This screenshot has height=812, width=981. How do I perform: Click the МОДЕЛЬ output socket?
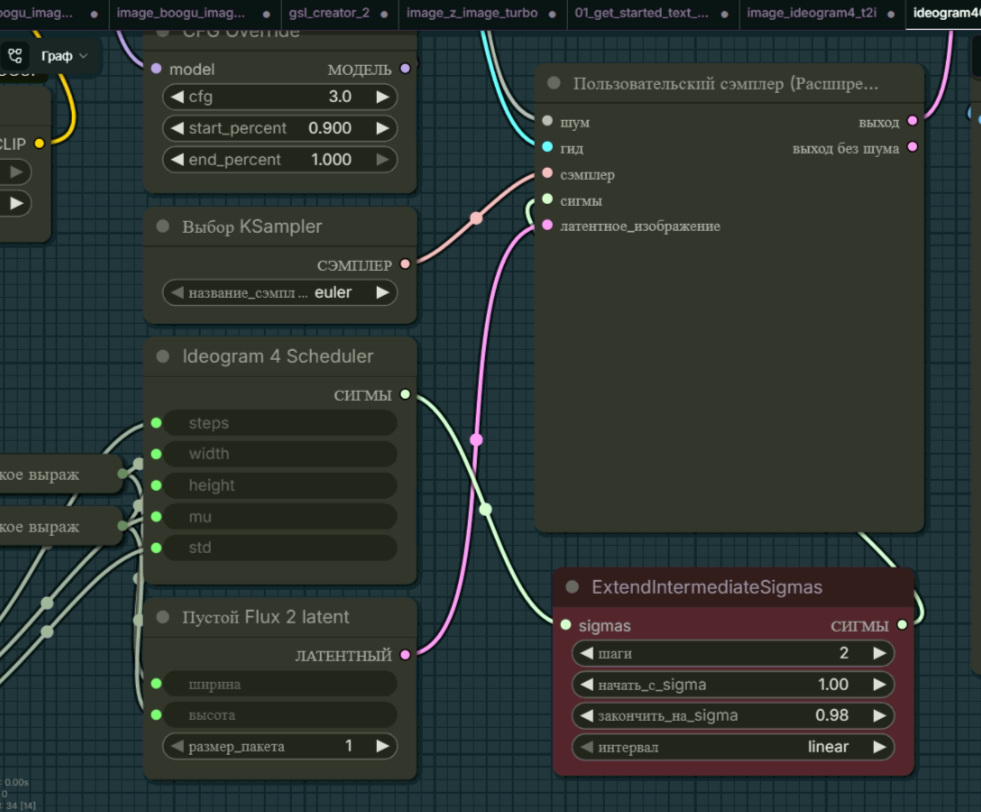point(405,68)
